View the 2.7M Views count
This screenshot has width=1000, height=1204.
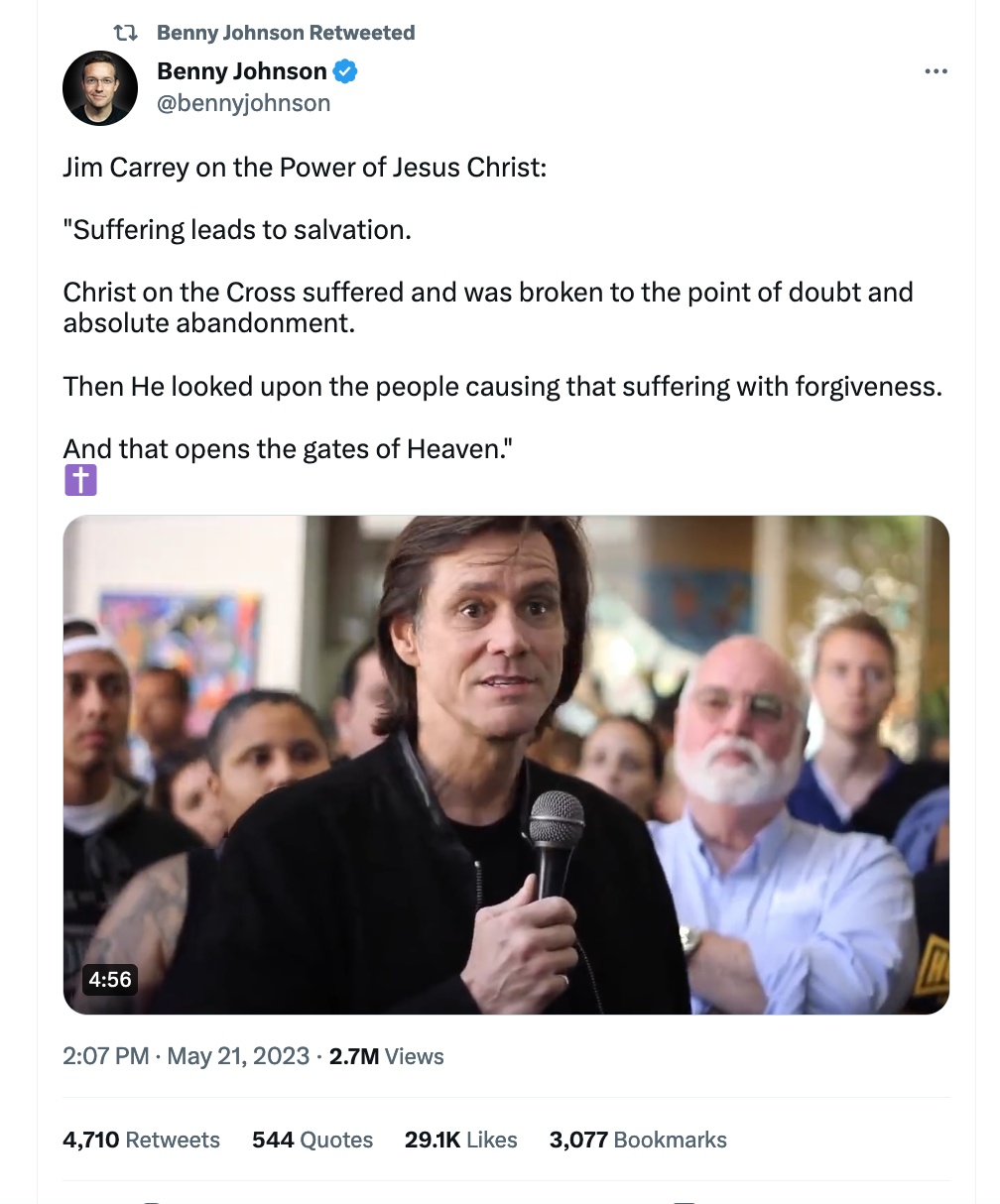(x=387, y=1056)
